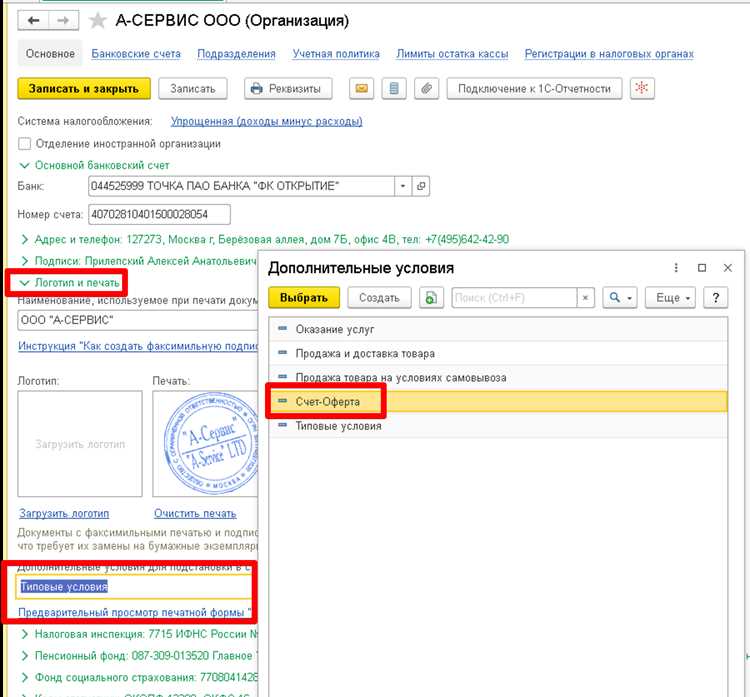Viewport: 750px width, 697px height.
Task: Click Подключение к 1С-Отчетности button
Action: coord(534,89)
